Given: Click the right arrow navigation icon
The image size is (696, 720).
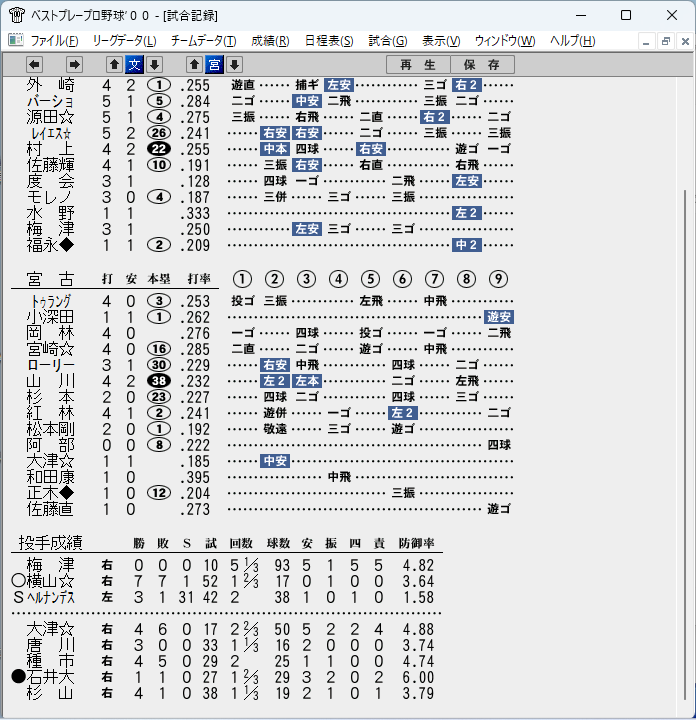Looking at the screenshot, I should click(74, 65).
